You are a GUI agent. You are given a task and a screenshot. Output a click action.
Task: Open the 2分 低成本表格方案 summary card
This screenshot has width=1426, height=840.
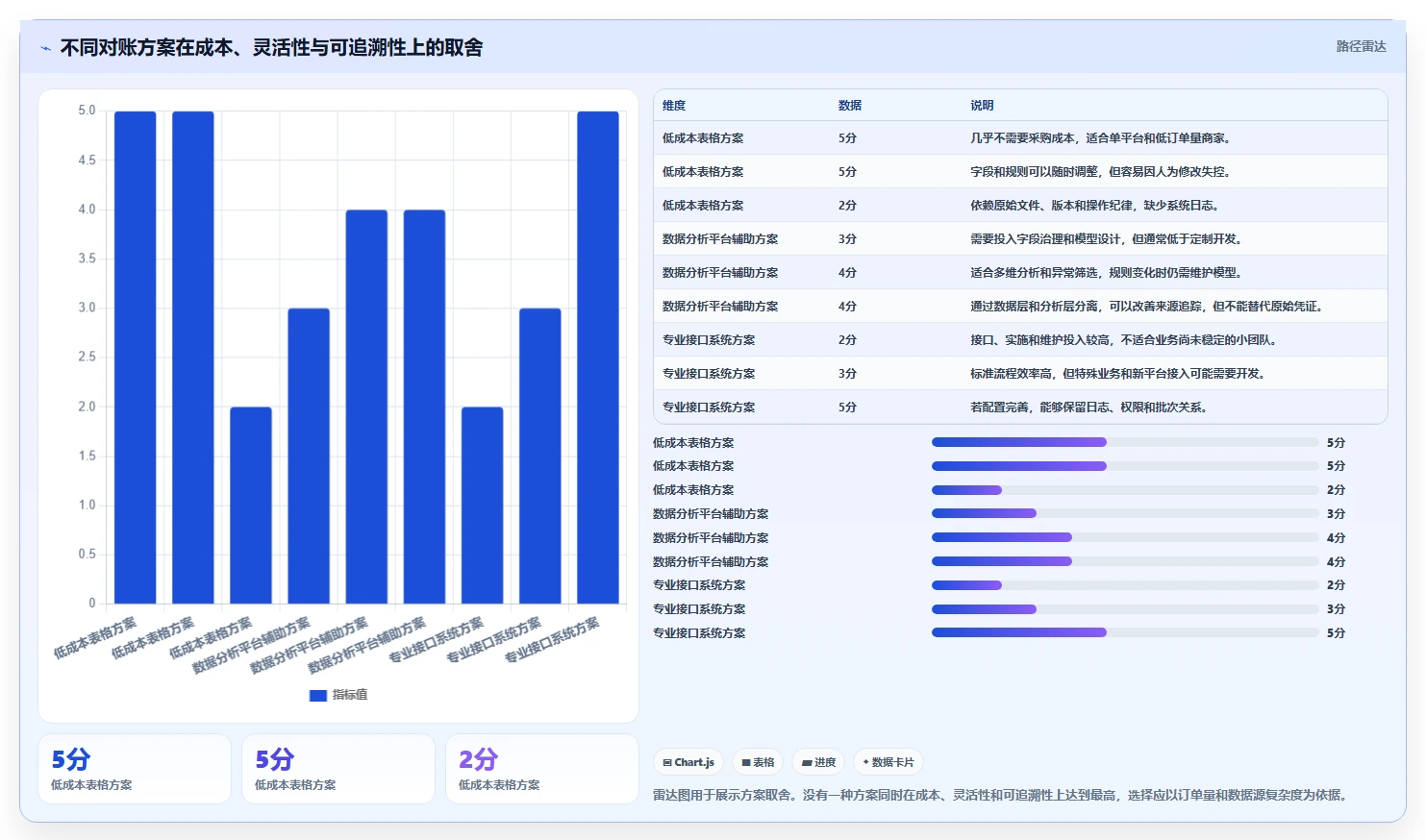(x=542, y=769)
